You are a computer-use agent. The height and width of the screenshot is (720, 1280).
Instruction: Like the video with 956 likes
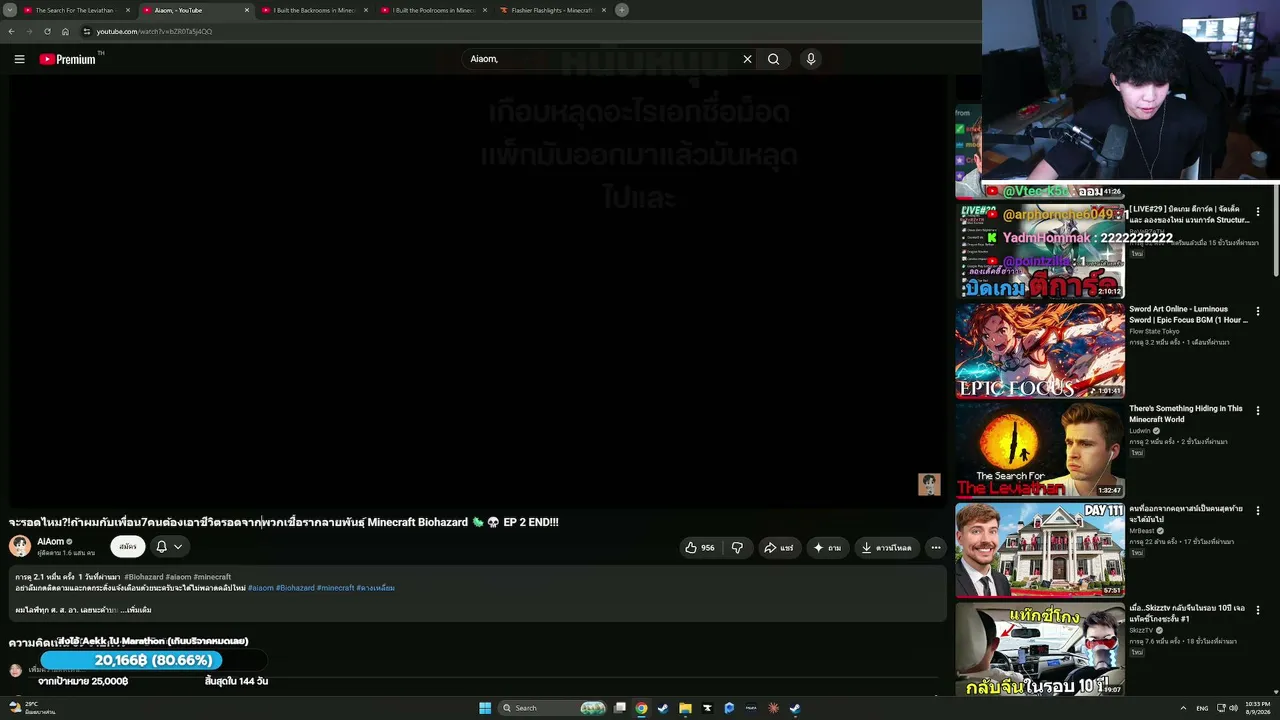pos(700,547)
